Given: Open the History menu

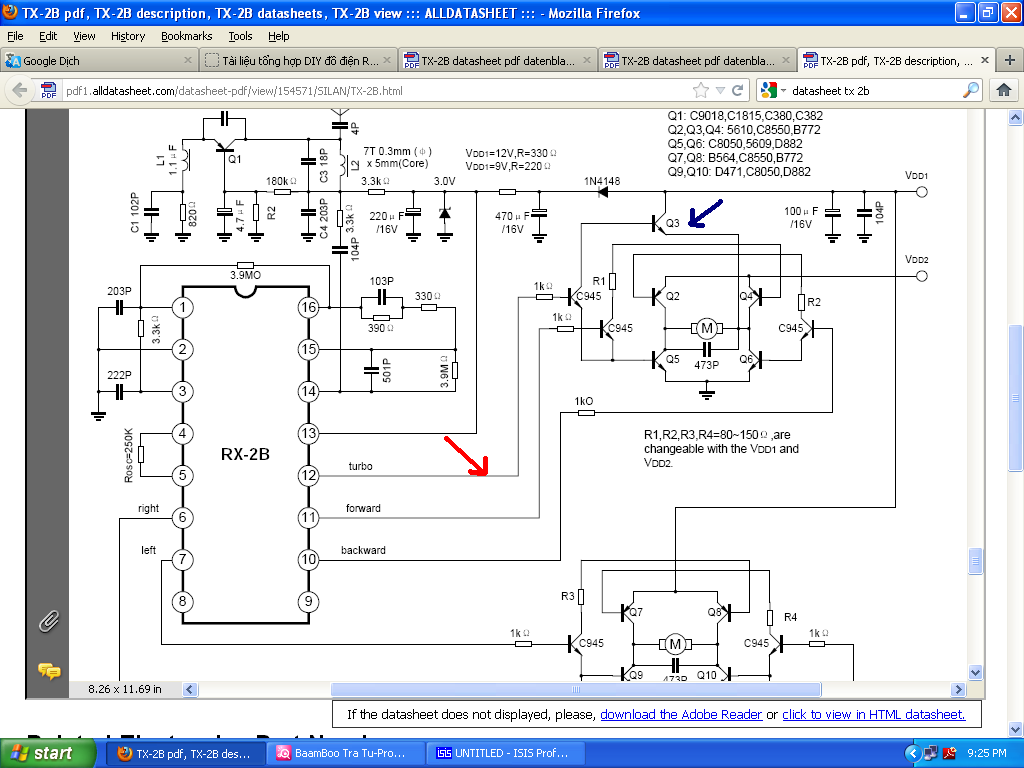Looking at the screenshot, I should 128,37.
